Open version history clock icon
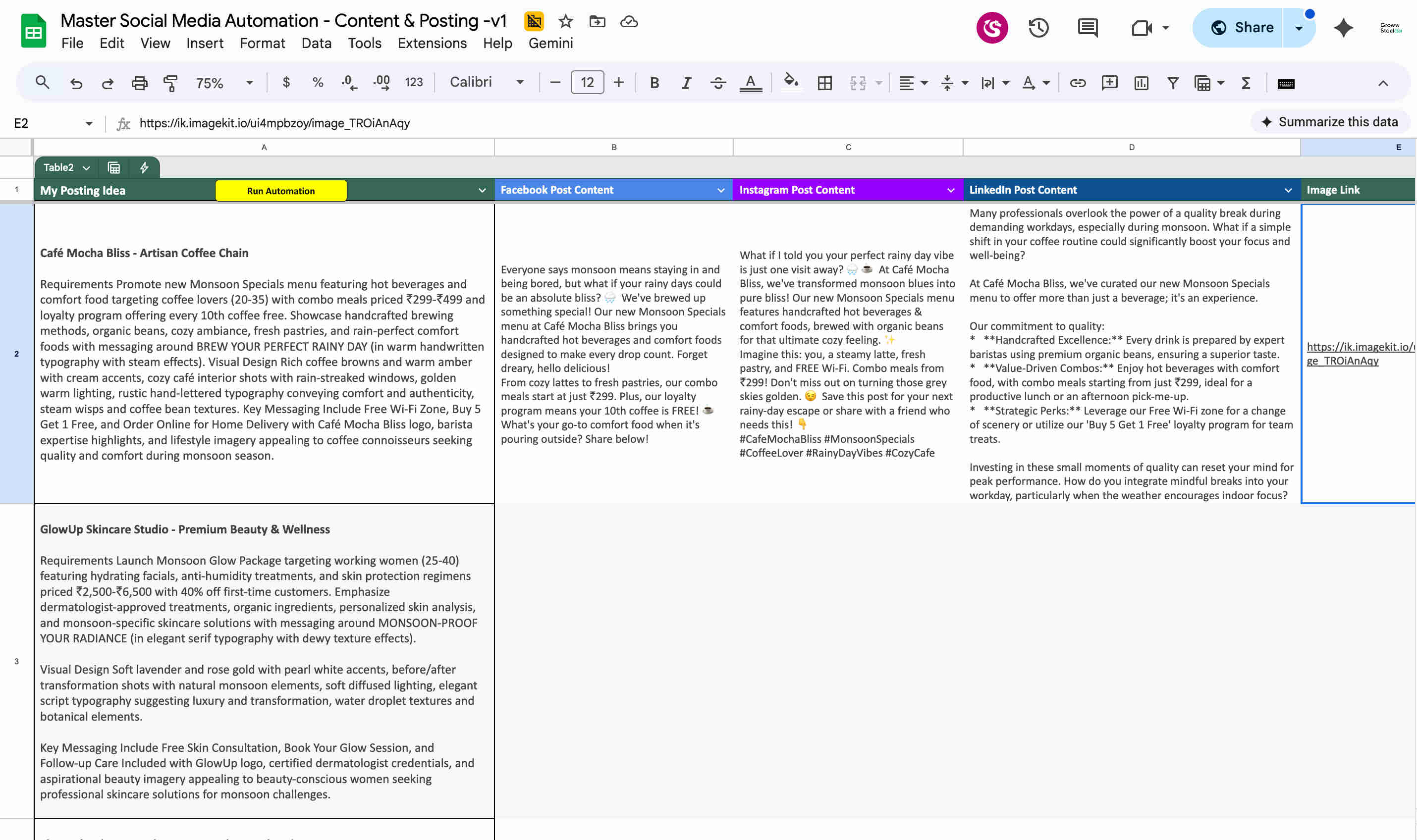This screenshot has width=1417, height=840. (1038, 27)
